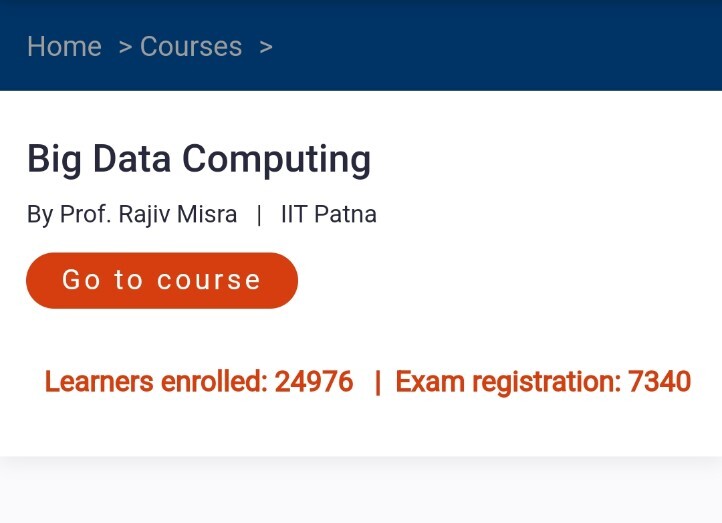Click the chevron following Courses breadcrumb
Viewport: 722px width, 523px height.
tap(265, 47)
